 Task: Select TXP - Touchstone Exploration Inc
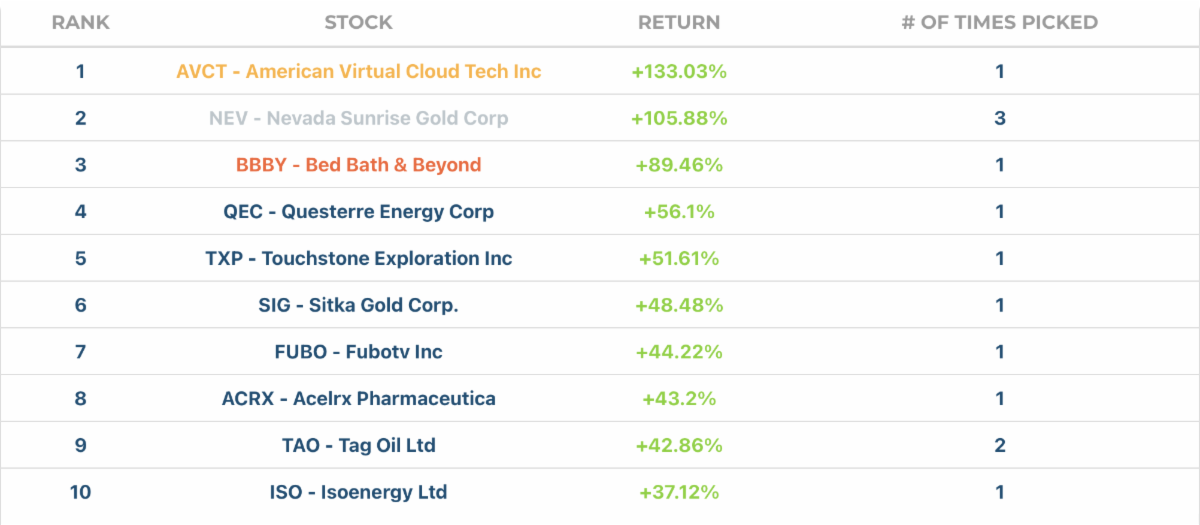tap(359, 258)
